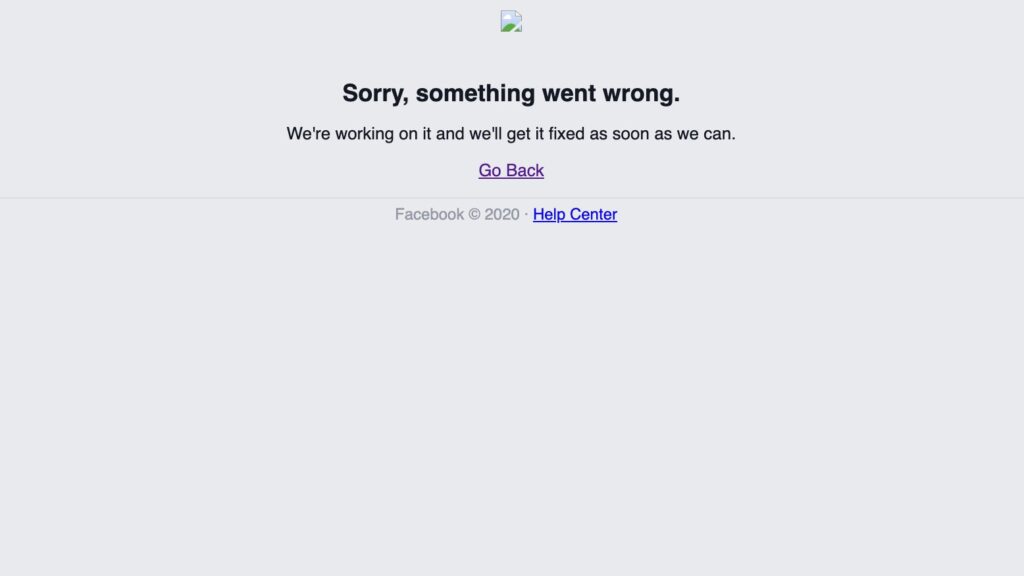The height and width of the screenshot is (576, 1024).
Task: Click the 'Facebook © 2020' footer text
Action: click(456, 214)
